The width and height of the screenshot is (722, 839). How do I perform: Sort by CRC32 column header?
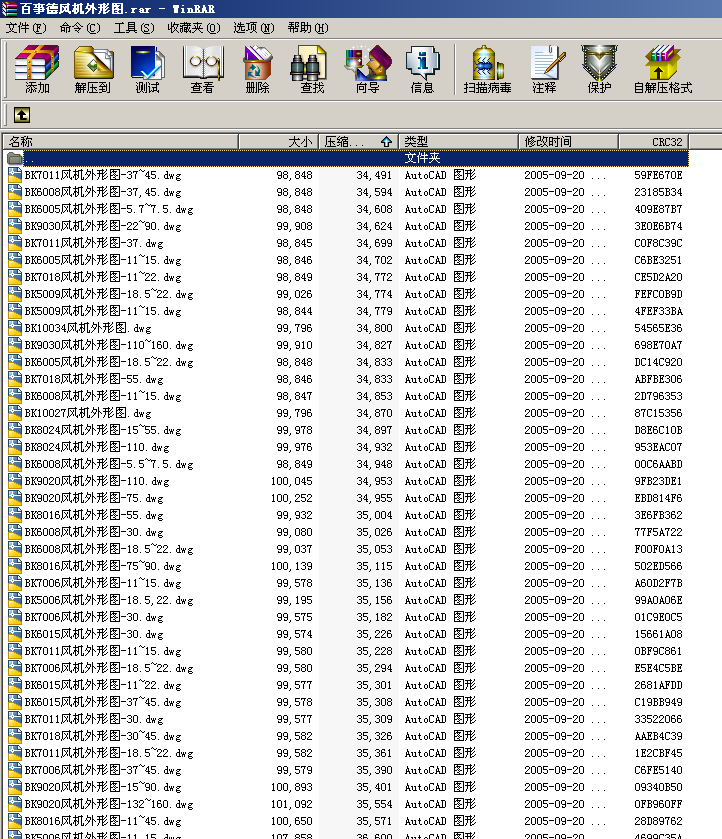653,142
